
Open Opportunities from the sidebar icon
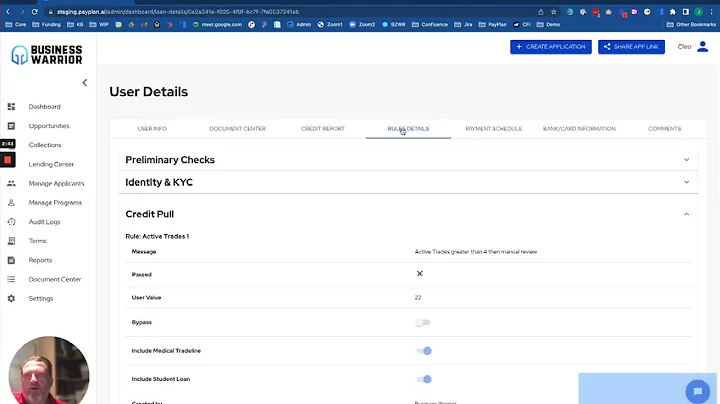point(10,126)
